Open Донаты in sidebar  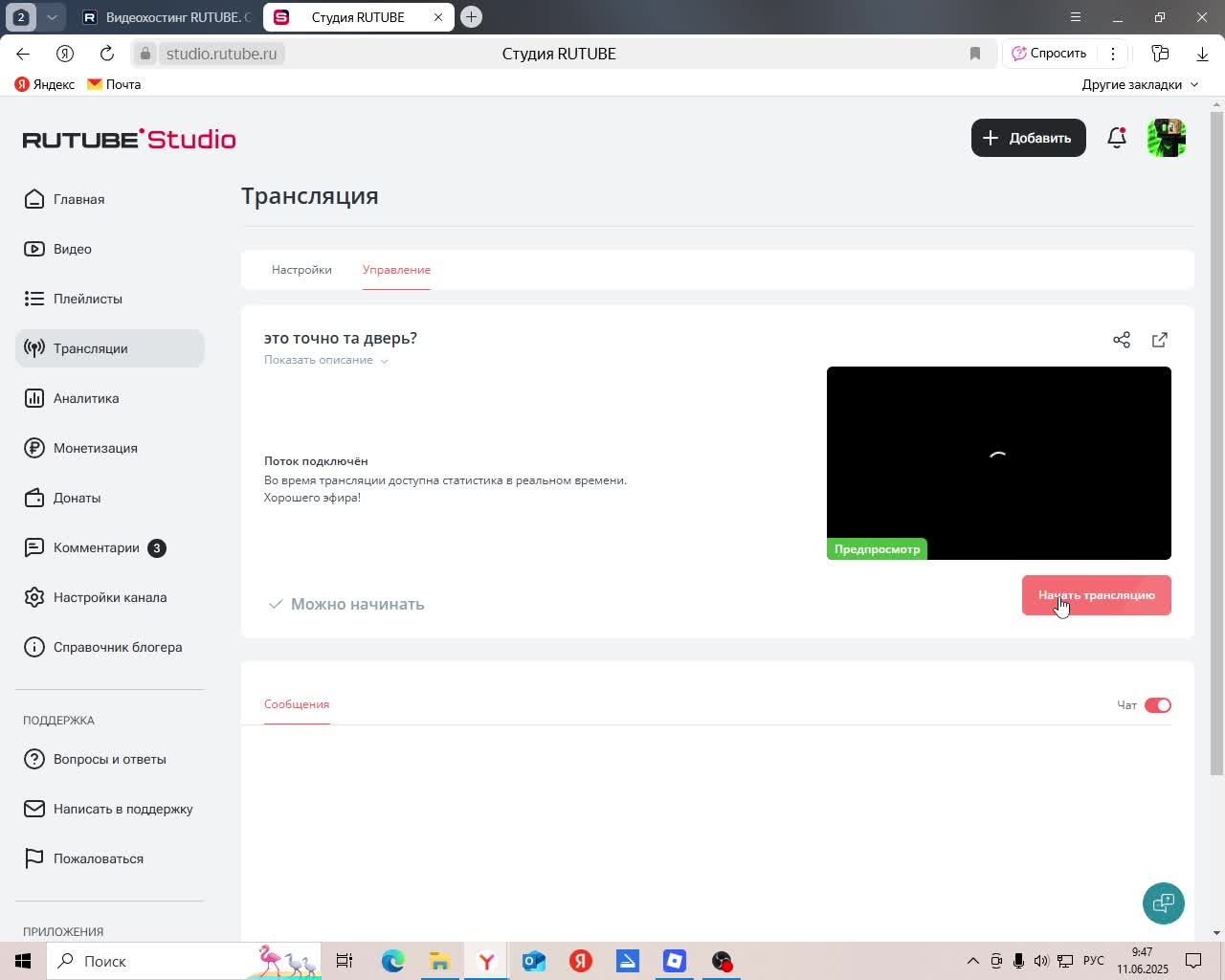[x=110, y=498]
